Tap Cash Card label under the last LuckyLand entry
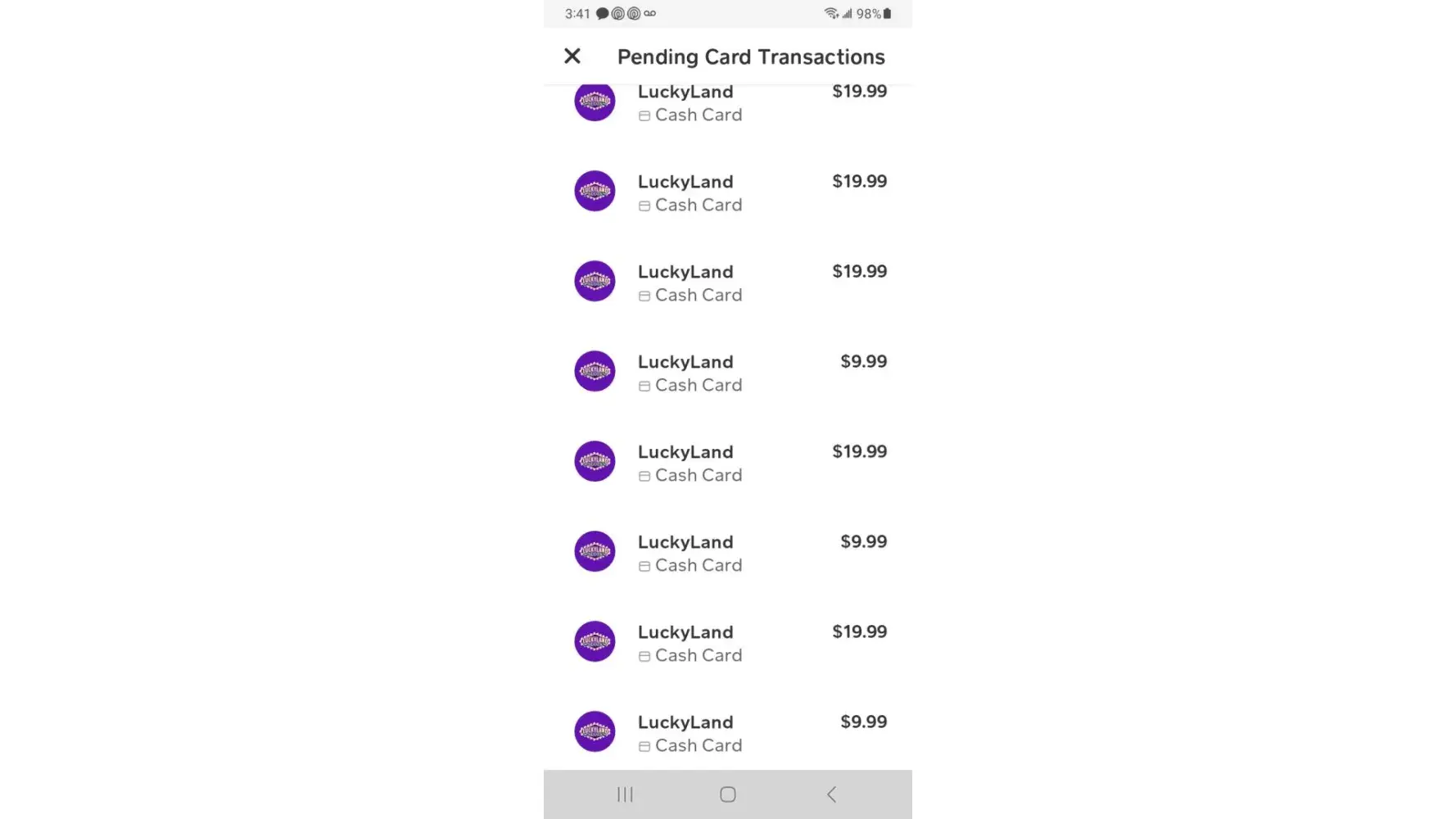 [698, 745]
